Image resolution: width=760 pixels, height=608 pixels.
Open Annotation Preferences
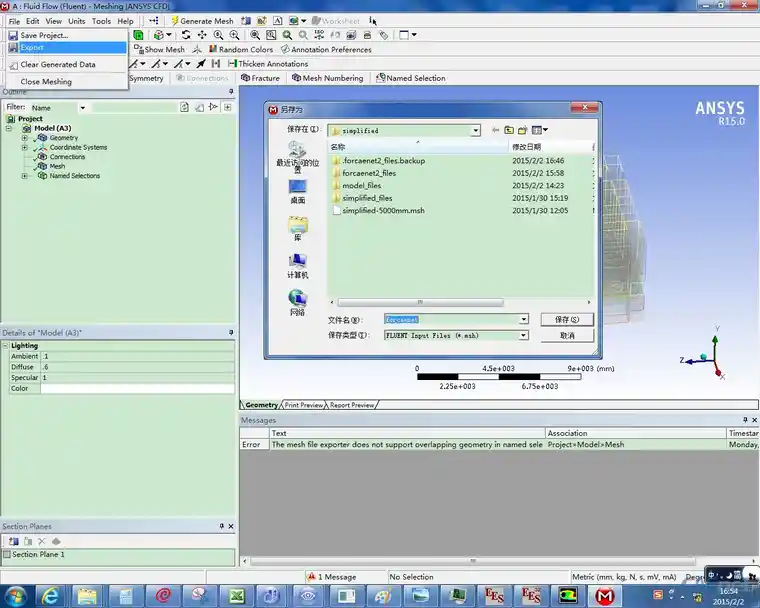(x=326, y=49)
